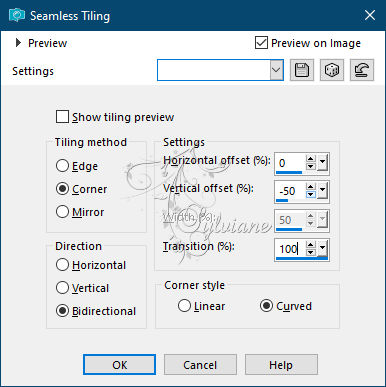Increase Transition value with up arrow
The width and height of the screenshot is (386, 387).
(311, 245)
